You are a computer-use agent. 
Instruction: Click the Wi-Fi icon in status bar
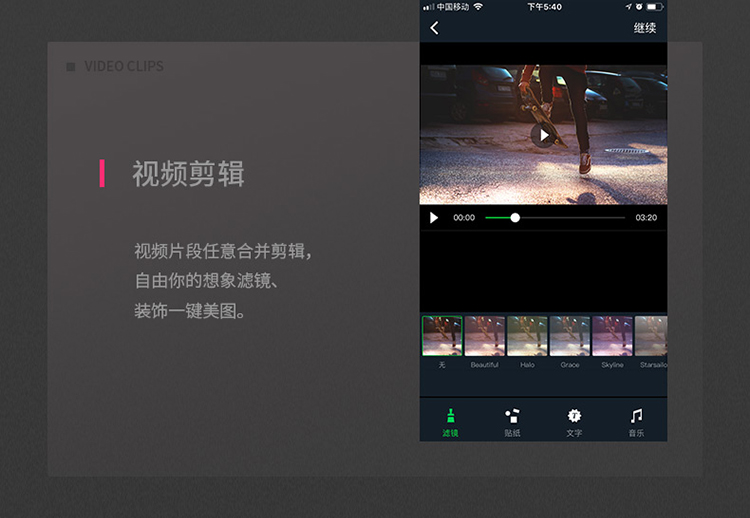[478, 7]
